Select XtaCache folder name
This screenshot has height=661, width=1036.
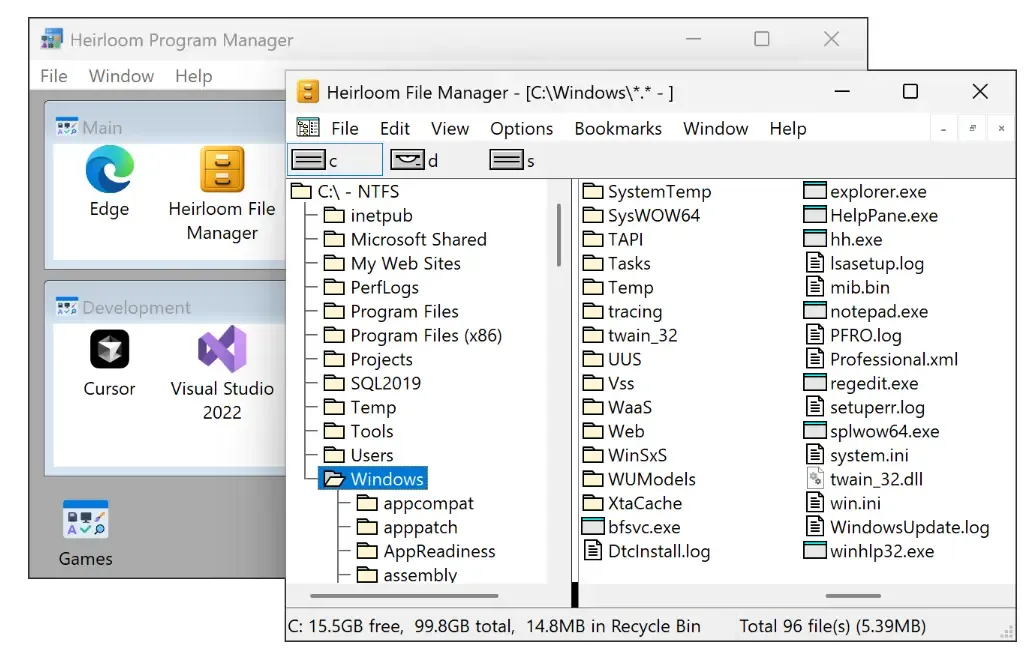point(645,503)
